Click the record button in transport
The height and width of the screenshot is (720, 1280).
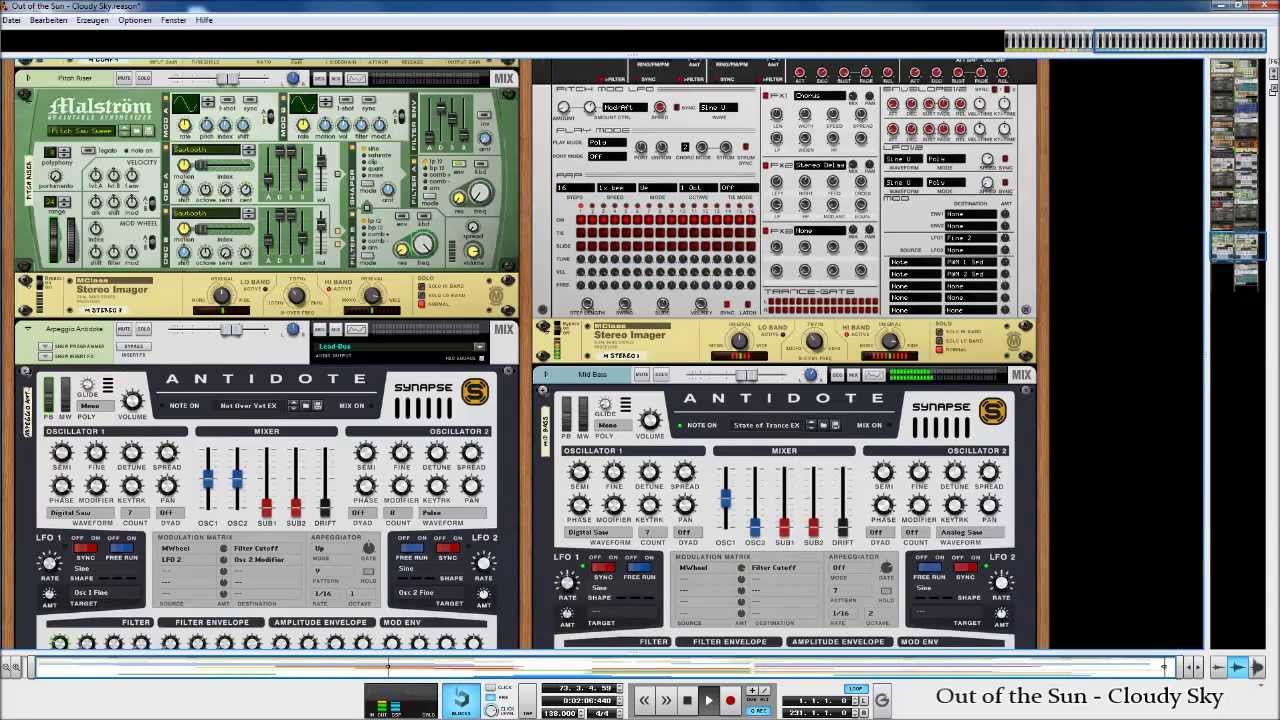(731, 701)
